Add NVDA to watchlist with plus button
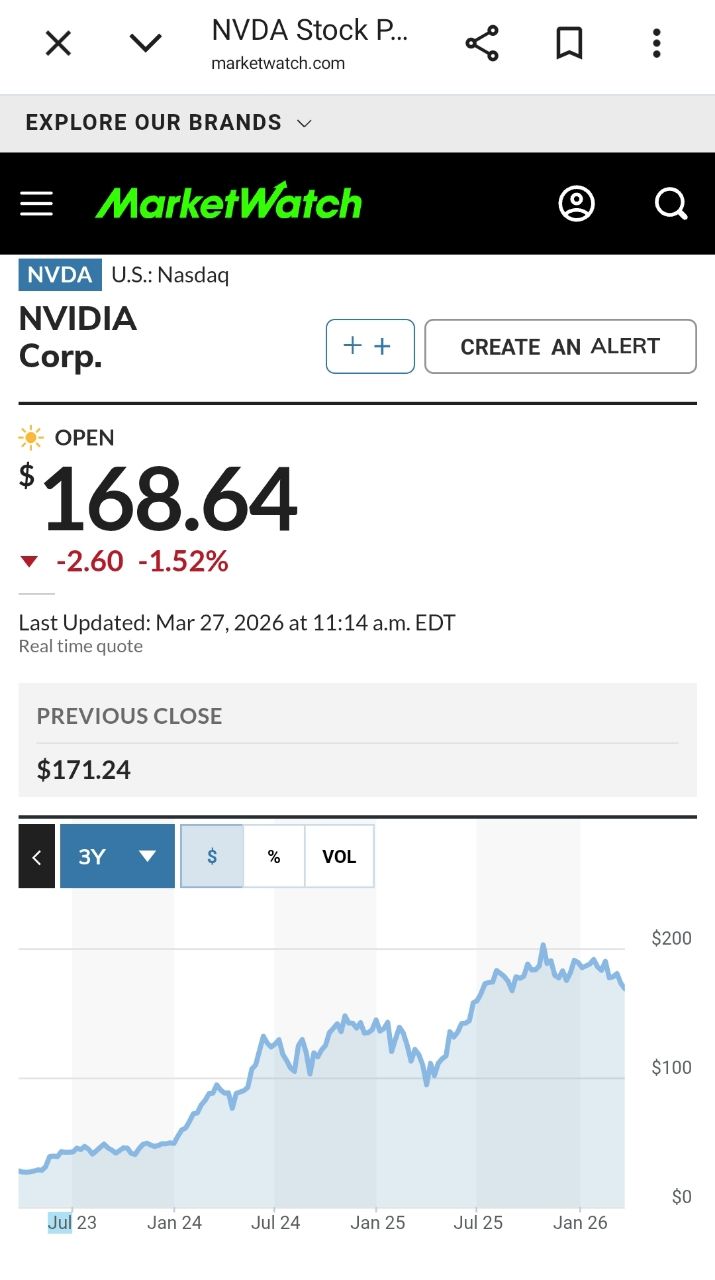The width and height of the screenshot is (715, 1280). click(370, 346)
